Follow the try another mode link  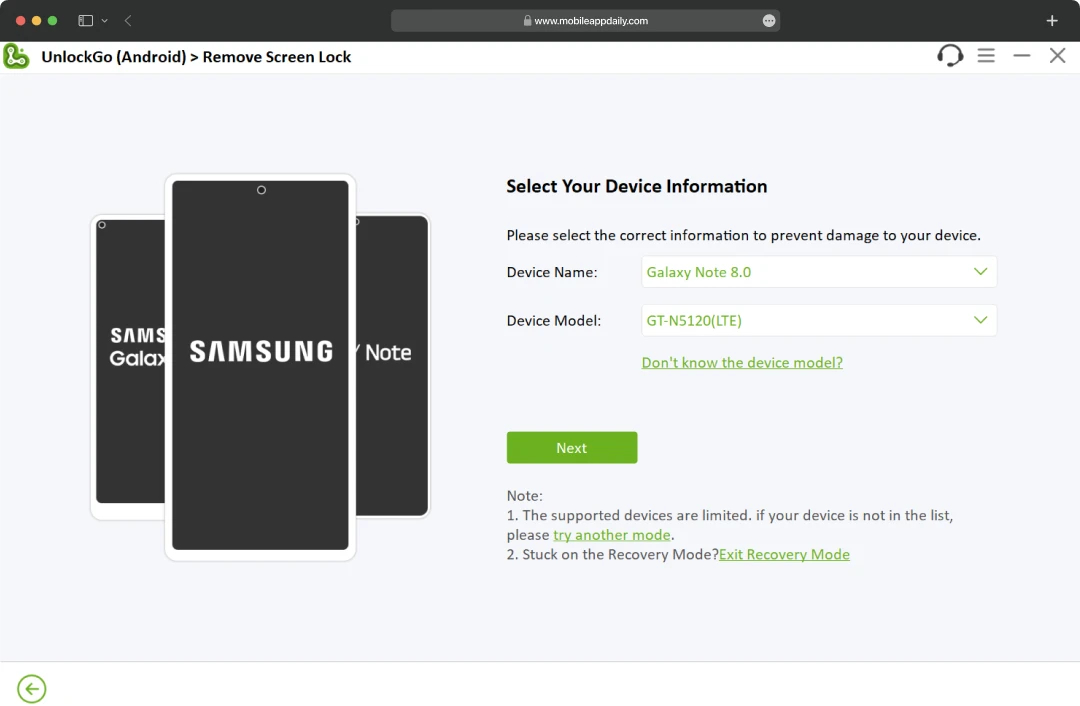pyautogui.click(x=612, y=534)
